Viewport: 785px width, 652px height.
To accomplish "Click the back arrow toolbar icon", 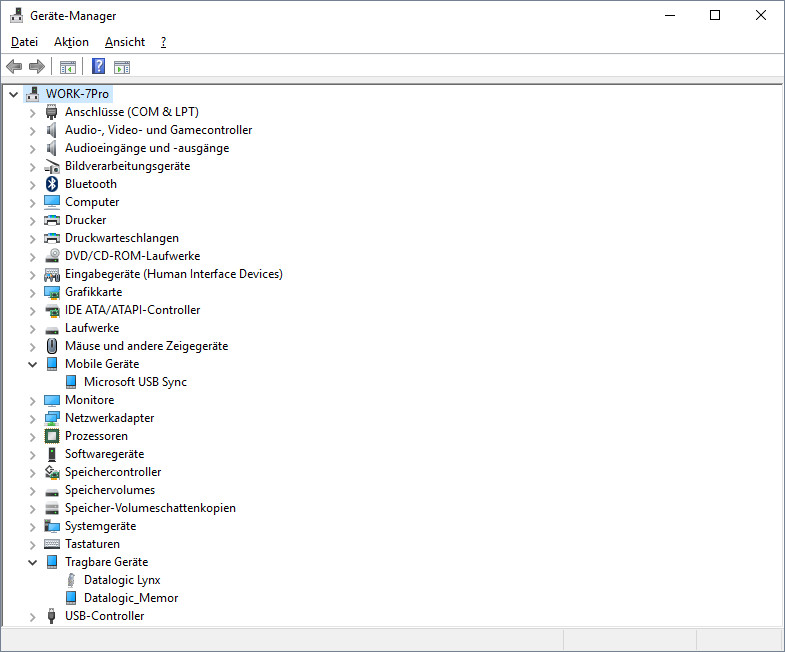I will tap(14, 67).
